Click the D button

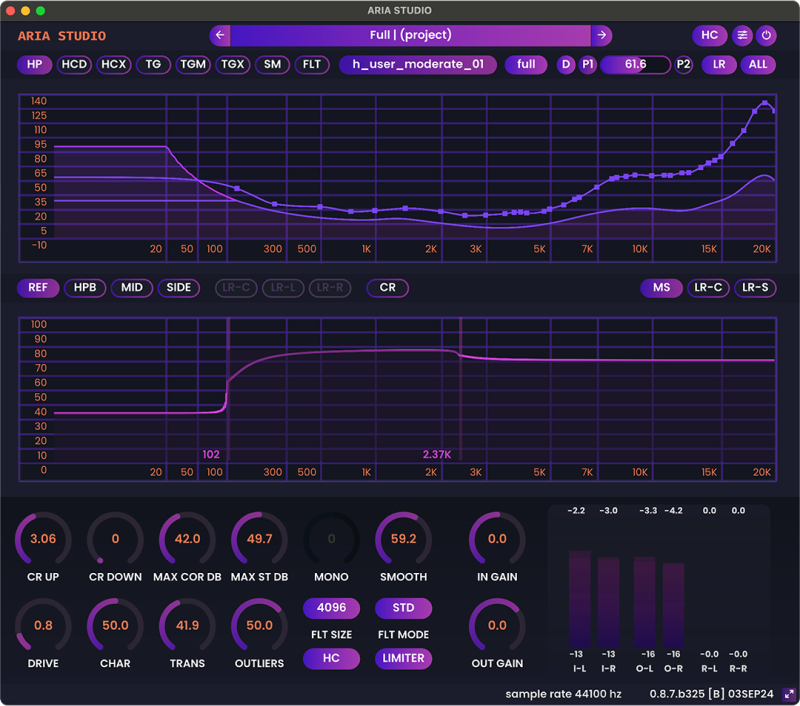coord(566,64)
